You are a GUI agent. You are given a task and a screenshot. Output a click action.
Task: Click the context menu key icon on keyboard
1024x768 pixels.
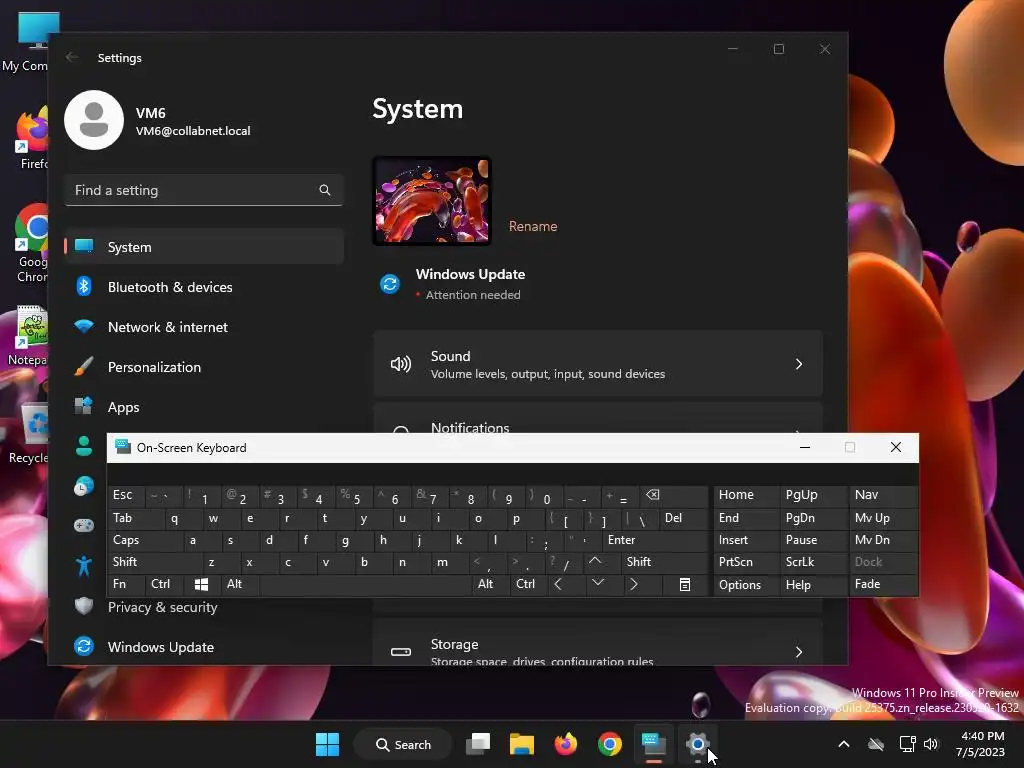(x=684, y=584)
